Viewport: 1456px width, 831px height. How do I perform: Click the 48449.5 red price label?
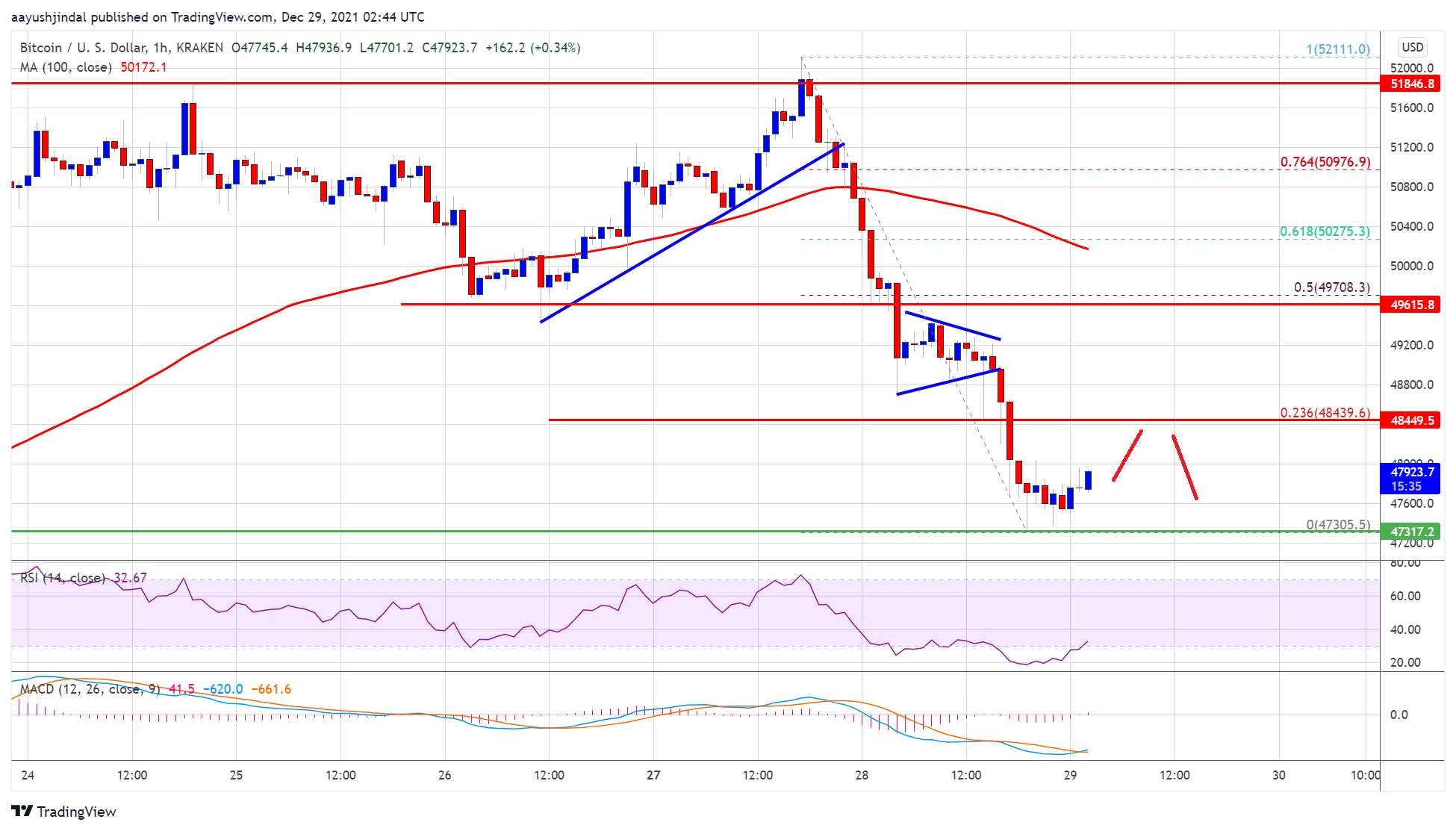1410,420
